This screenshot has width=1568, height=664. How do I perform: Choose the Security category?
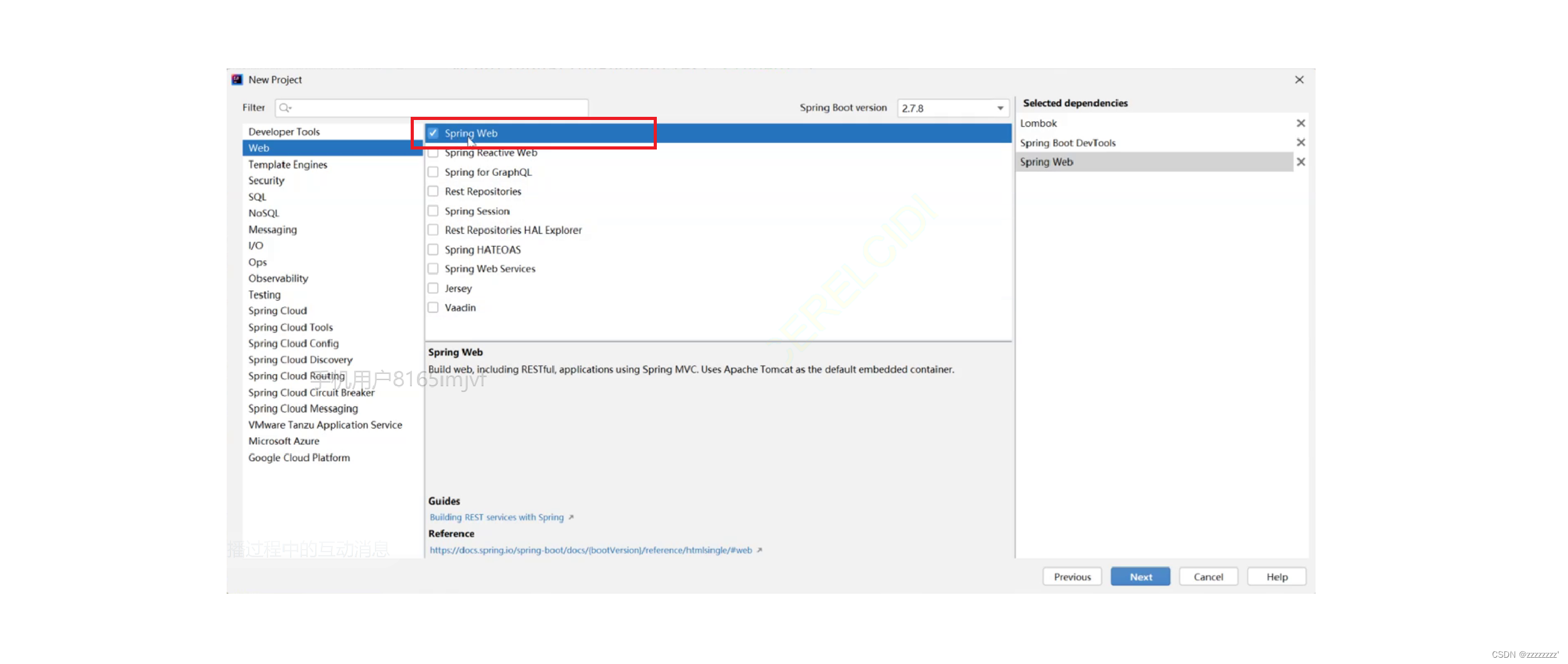[332, 181]
